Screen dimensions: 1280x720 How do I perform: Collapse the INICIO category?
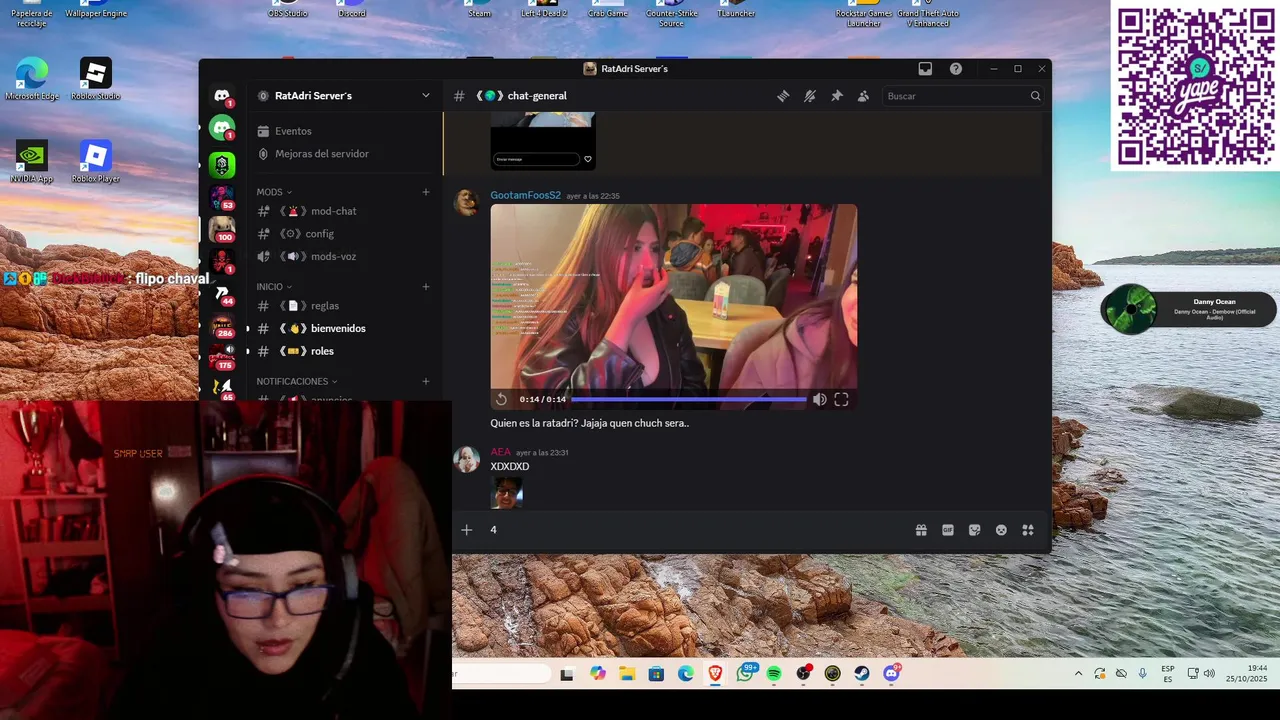[273, 287]
